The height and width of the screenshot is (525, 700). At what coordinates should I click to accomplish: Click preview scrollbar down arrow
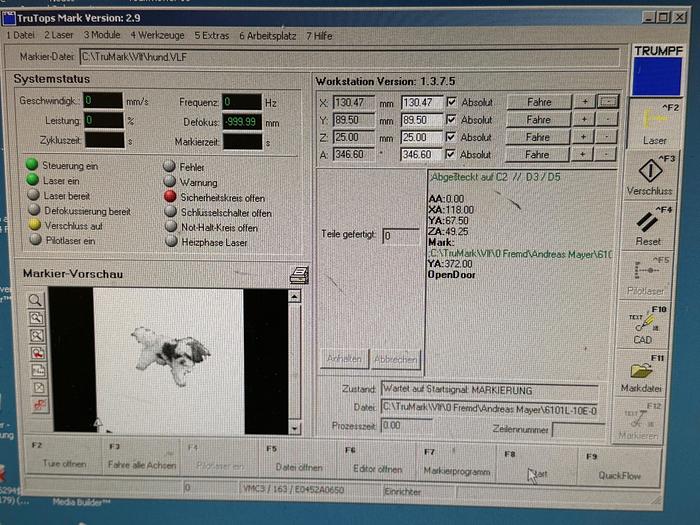click(295, 428)
